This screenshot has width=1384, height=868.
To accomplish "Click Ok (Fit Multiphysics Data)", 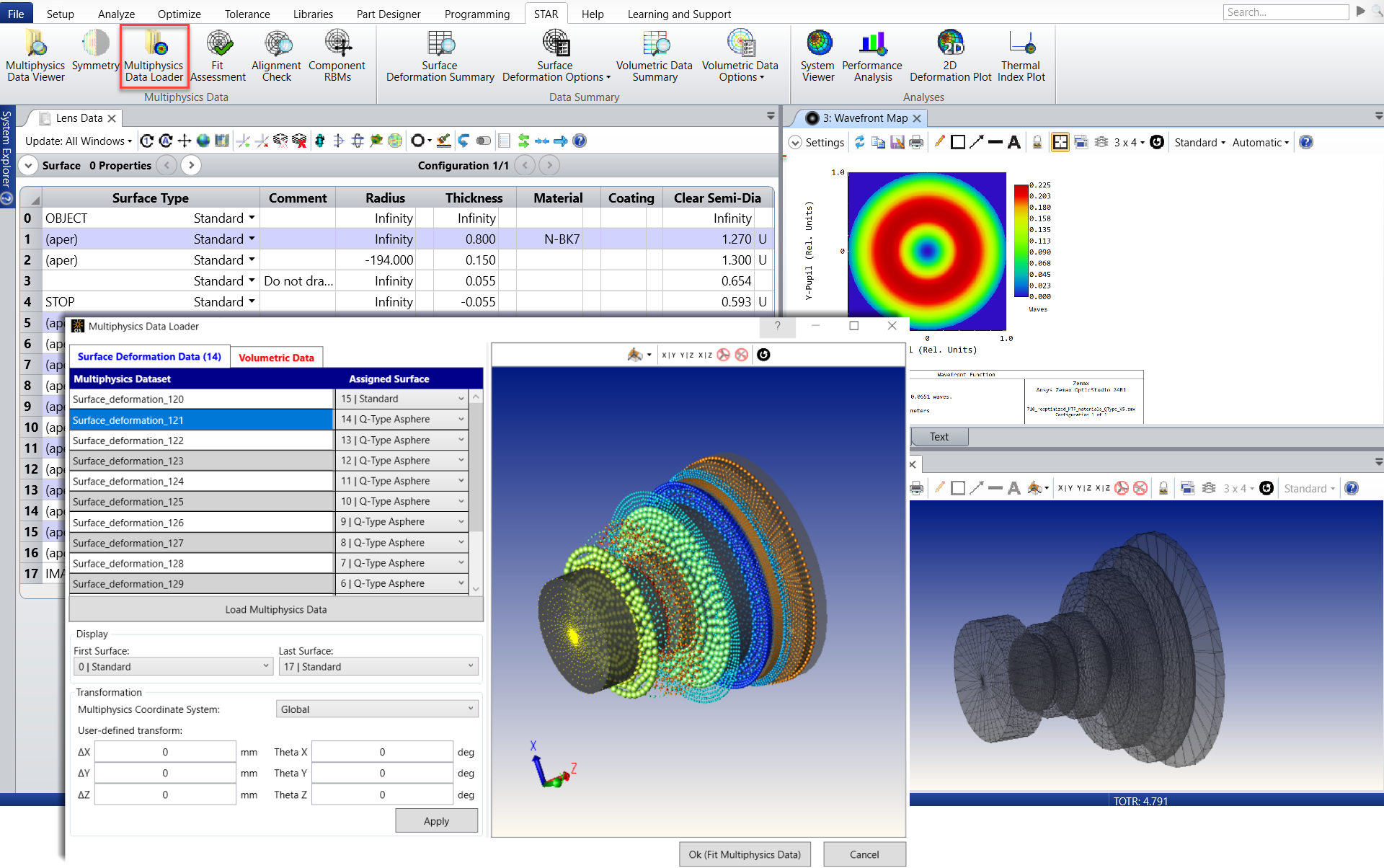I will pos(745,854).
